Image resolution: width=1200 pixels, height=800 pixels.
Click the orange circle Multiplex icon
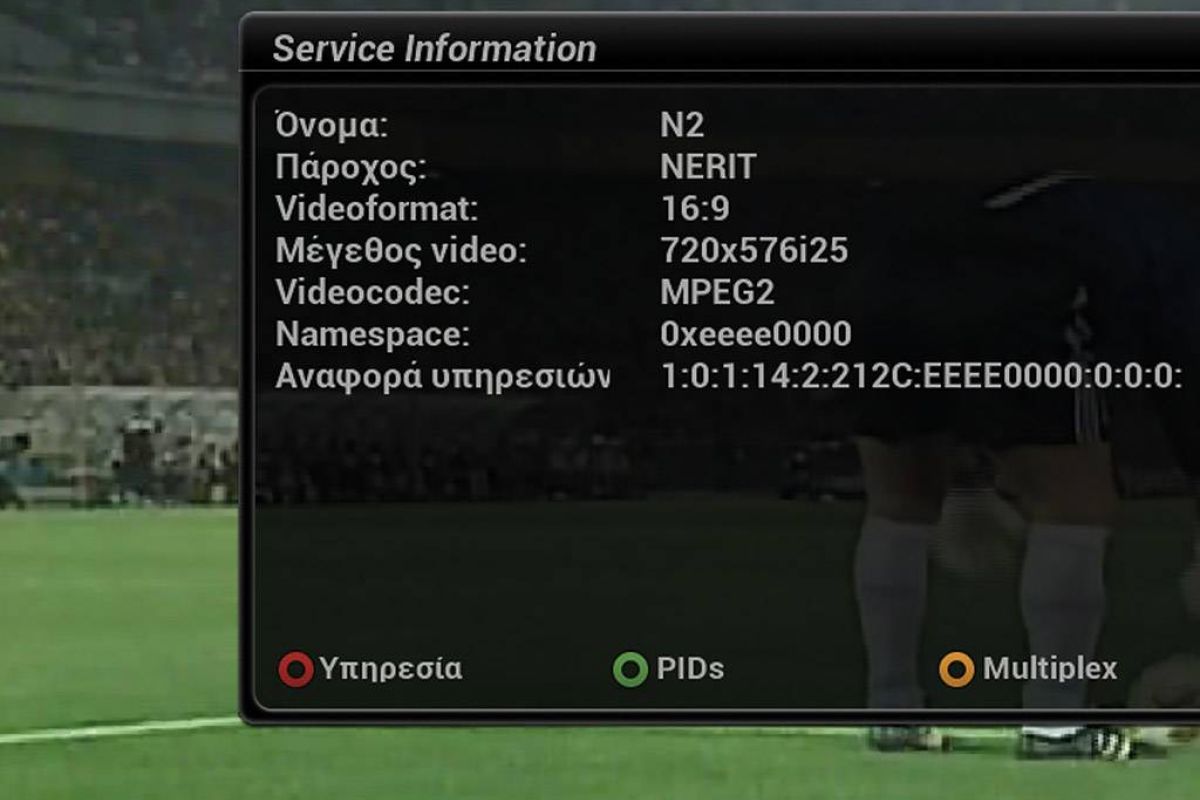point(956,669)
